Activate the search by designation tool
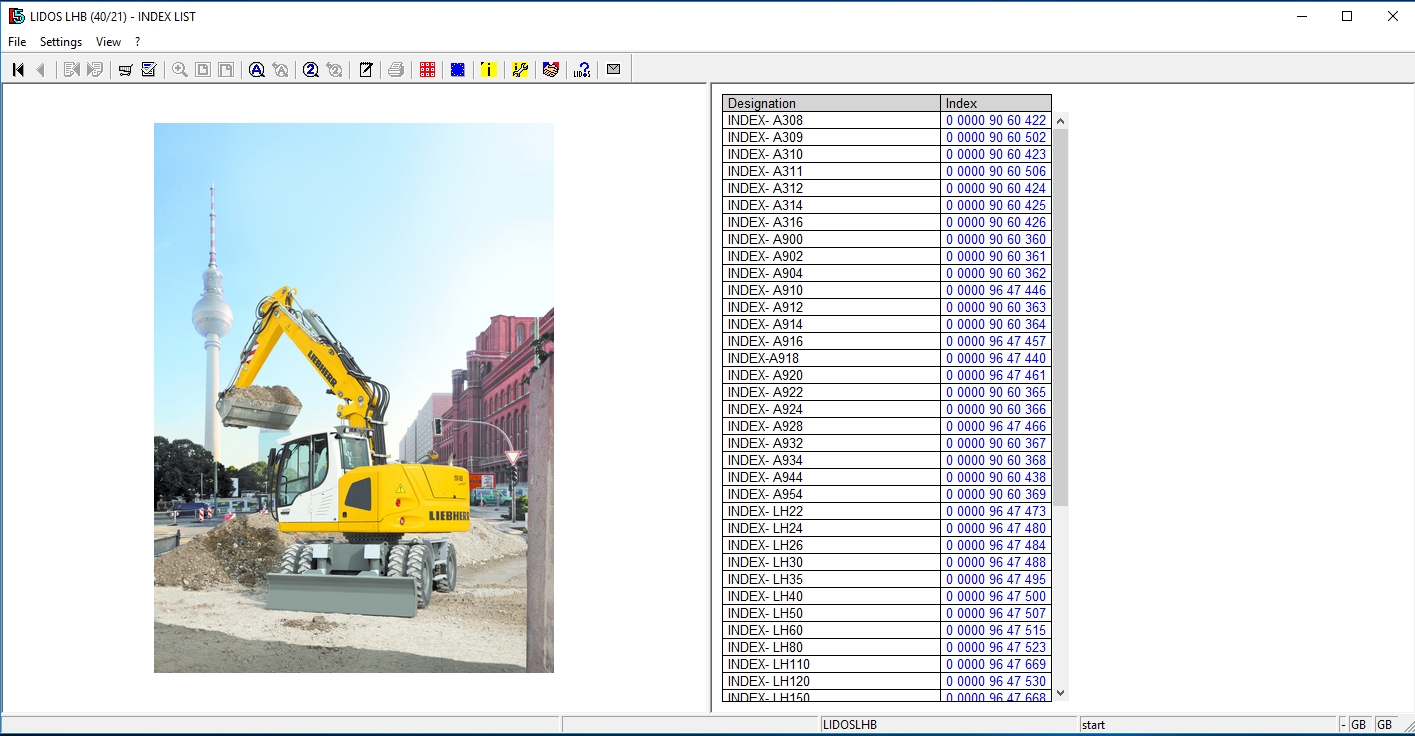Viewport: 1415px width, 736px height. [x=257, y=69]
